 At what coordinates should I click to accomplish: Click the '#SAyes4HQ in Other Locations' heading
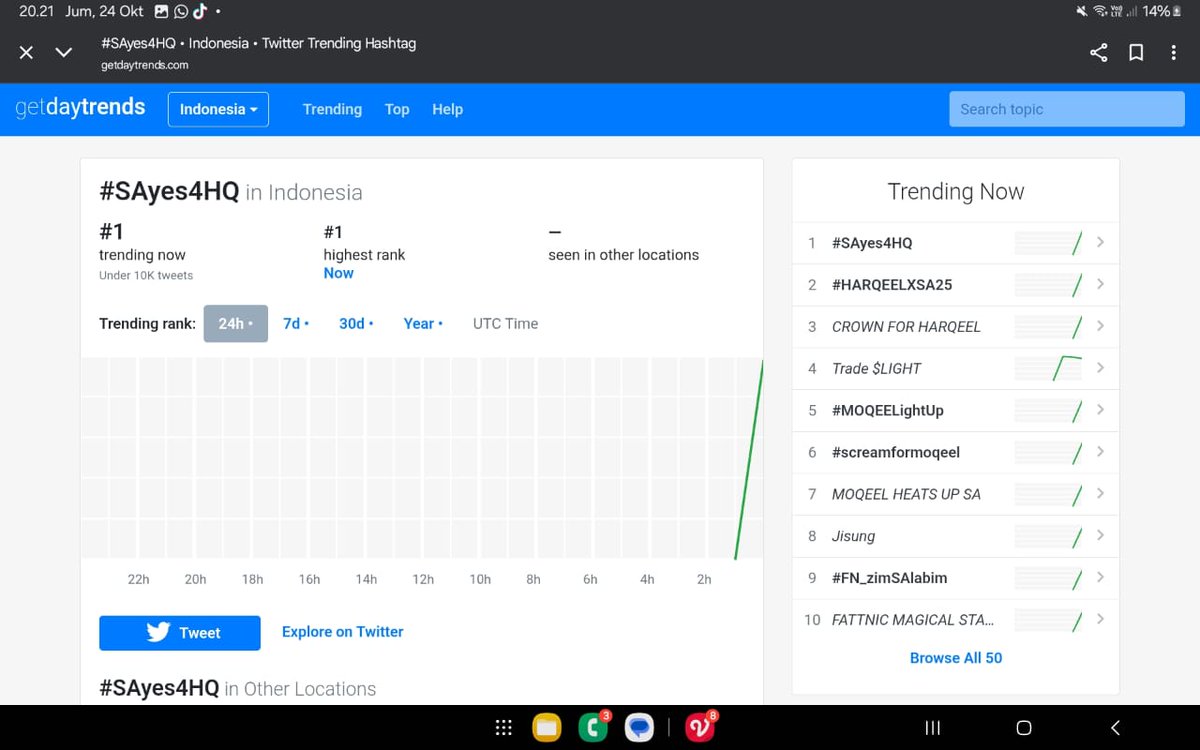[238, 688]
